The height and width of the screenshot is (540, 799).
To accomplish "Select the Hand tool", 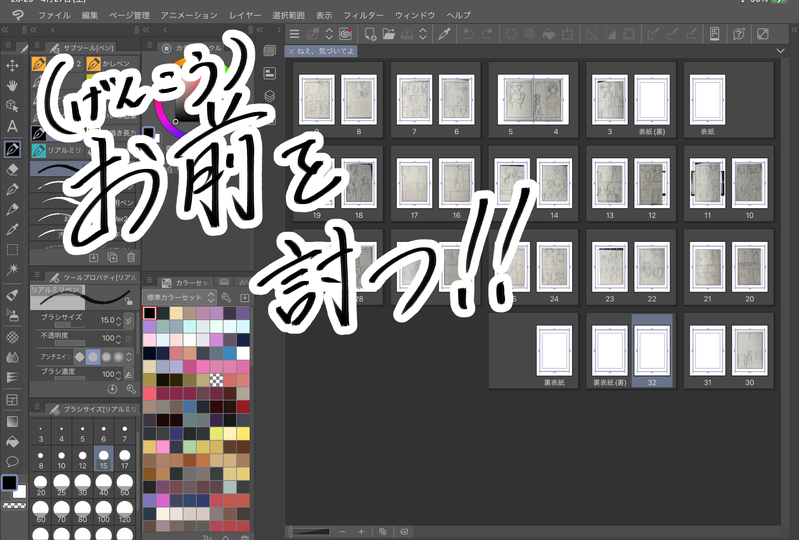I will (12, 85).
